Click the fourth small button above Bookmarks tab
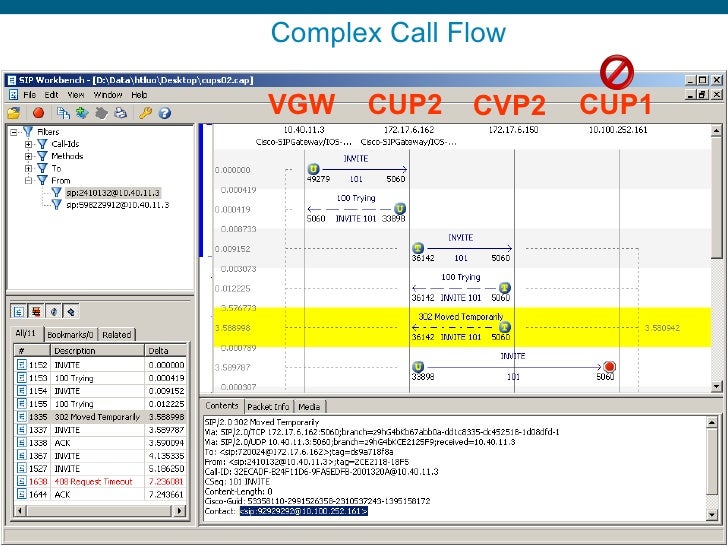Viewport: 728px width, 546px height. tap(71, 311)
